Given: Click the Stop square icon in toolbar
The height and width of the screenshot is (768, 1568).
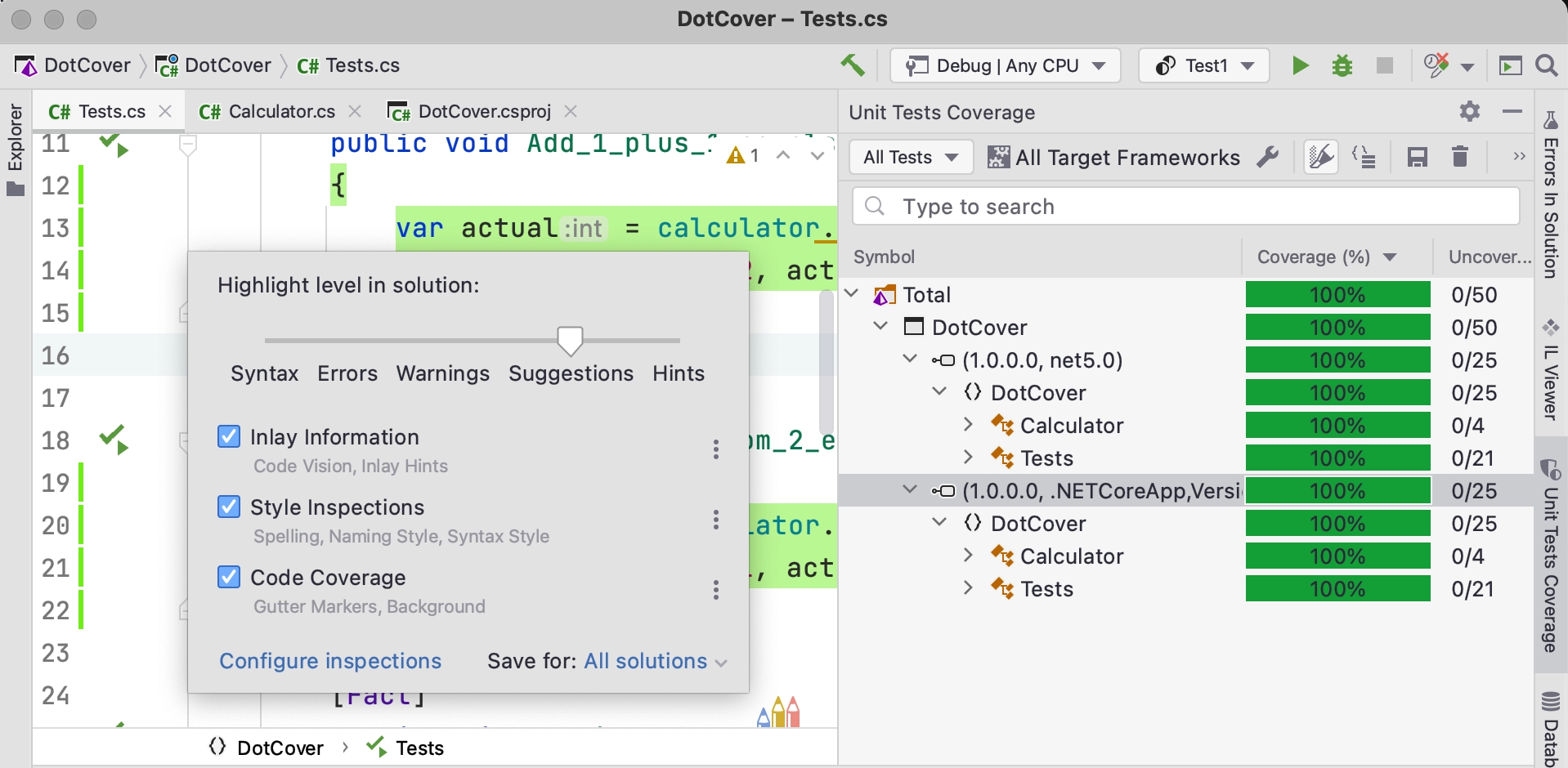Looking at the screenshot, I should 1385,65.
